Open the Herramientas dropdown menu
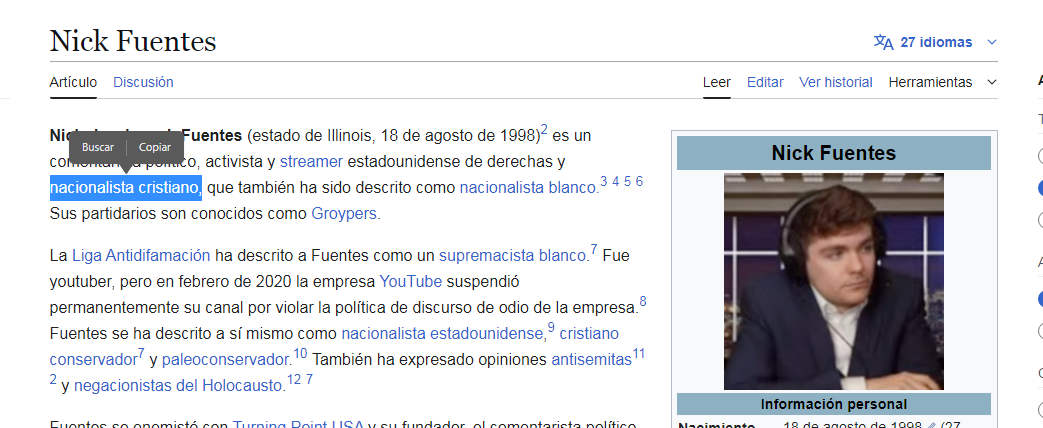Viewport: 1043px width, 428px height. pyautogui.click(x=942, y=82)
